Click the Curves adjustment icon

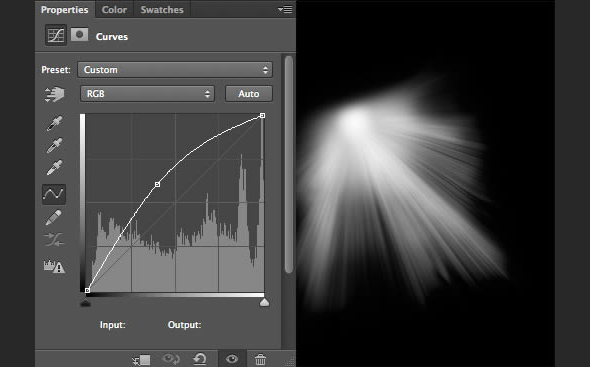[56, 35]
